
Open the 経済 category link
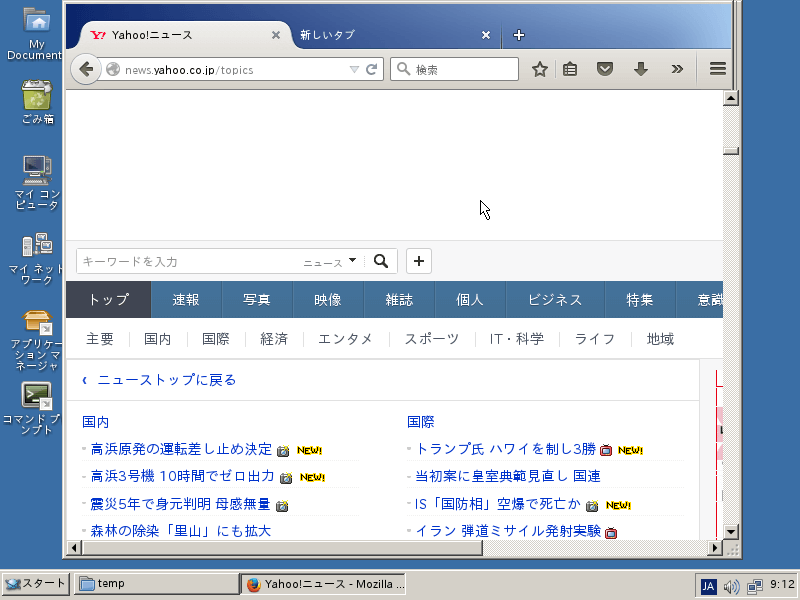click(x=274, y=339)
